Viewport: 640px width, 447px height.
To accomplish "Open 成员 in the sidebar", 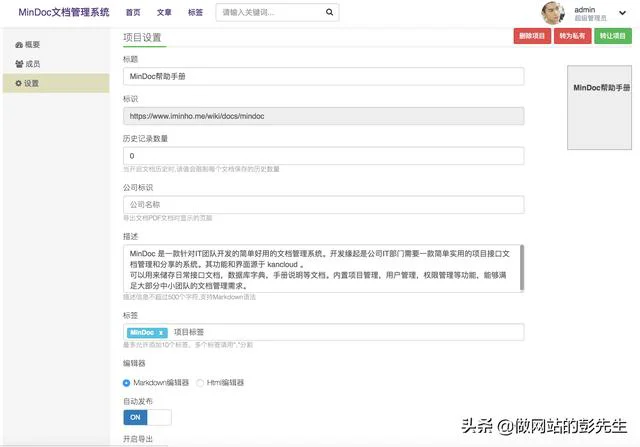I will pos(56,64).
